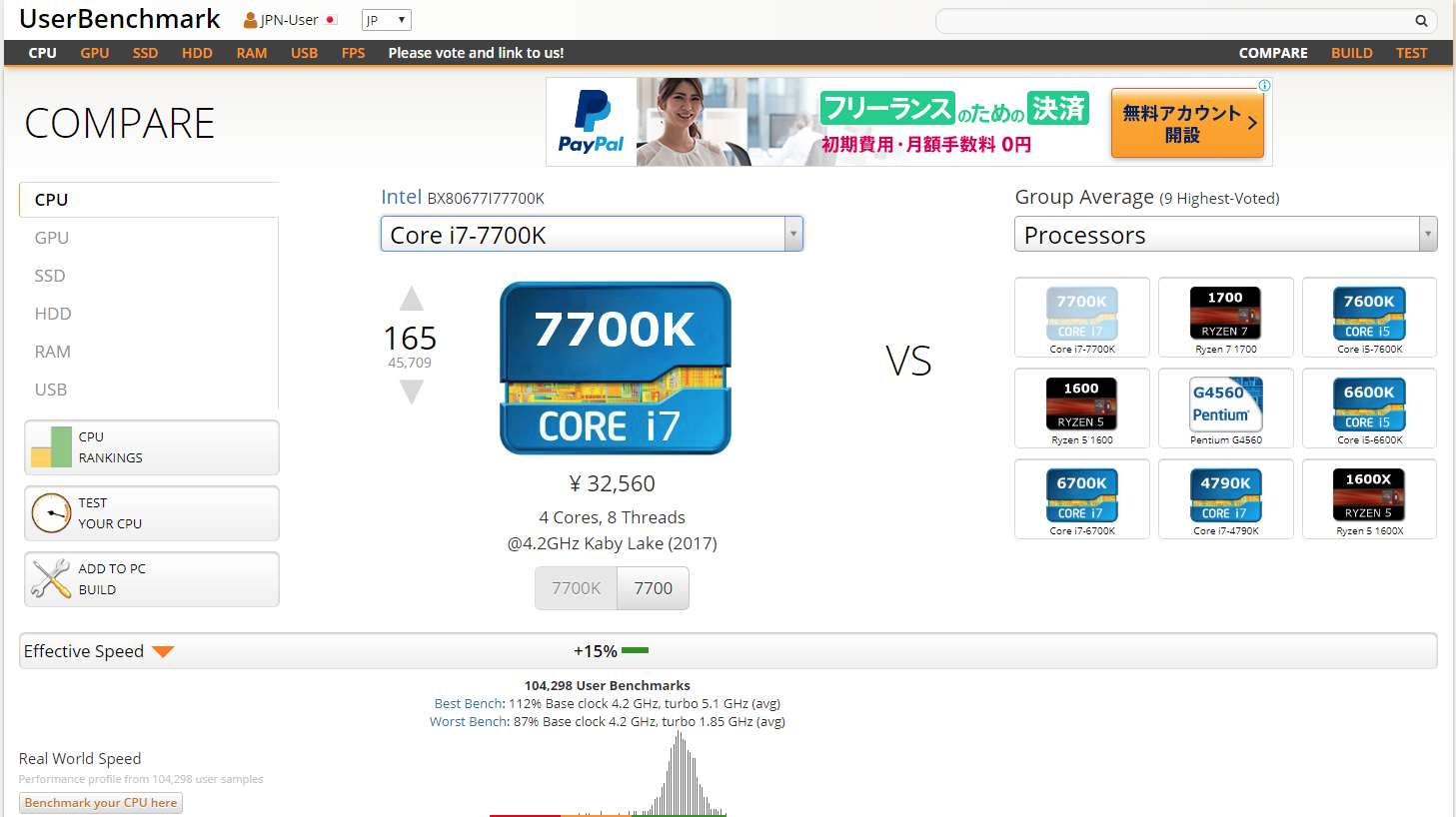Go to TEST in the top bar
This screenshot has height=817, width=1456.
(1412, 53)
